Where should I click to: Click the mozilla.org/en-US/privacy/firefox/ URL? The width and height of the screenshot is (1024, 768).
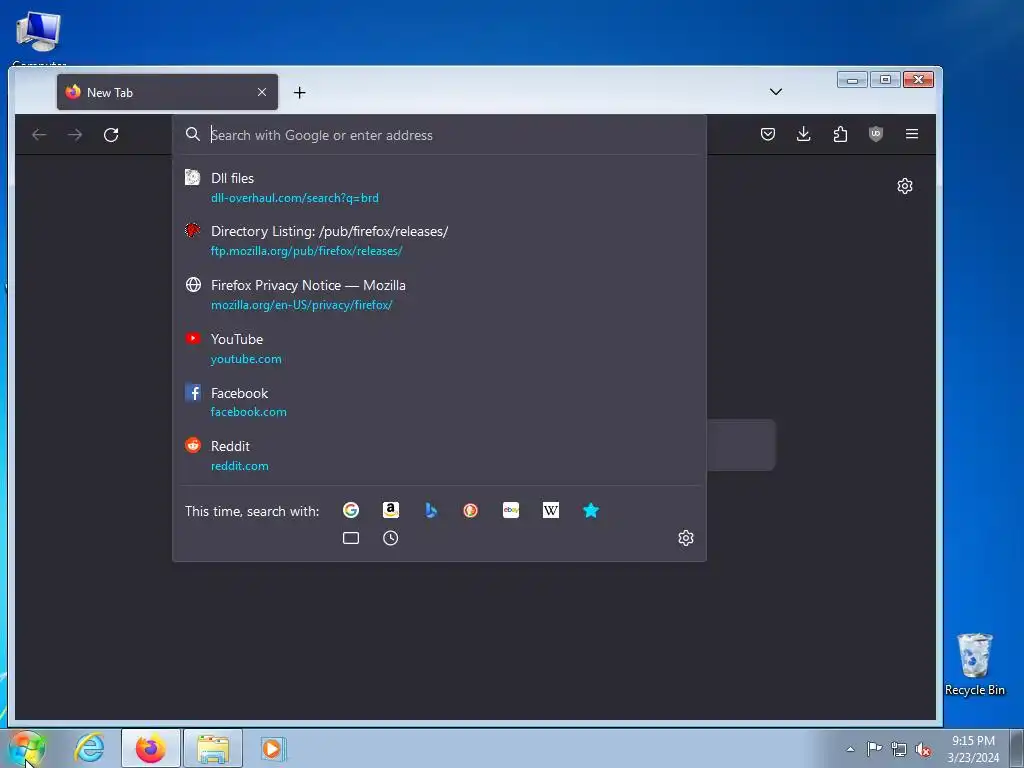(301, 305)
